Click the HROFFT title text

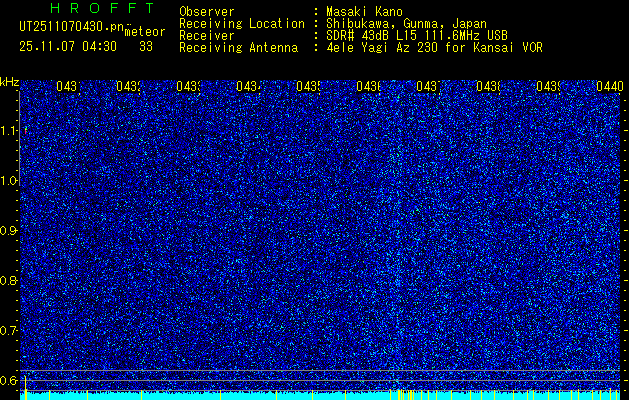103,8
